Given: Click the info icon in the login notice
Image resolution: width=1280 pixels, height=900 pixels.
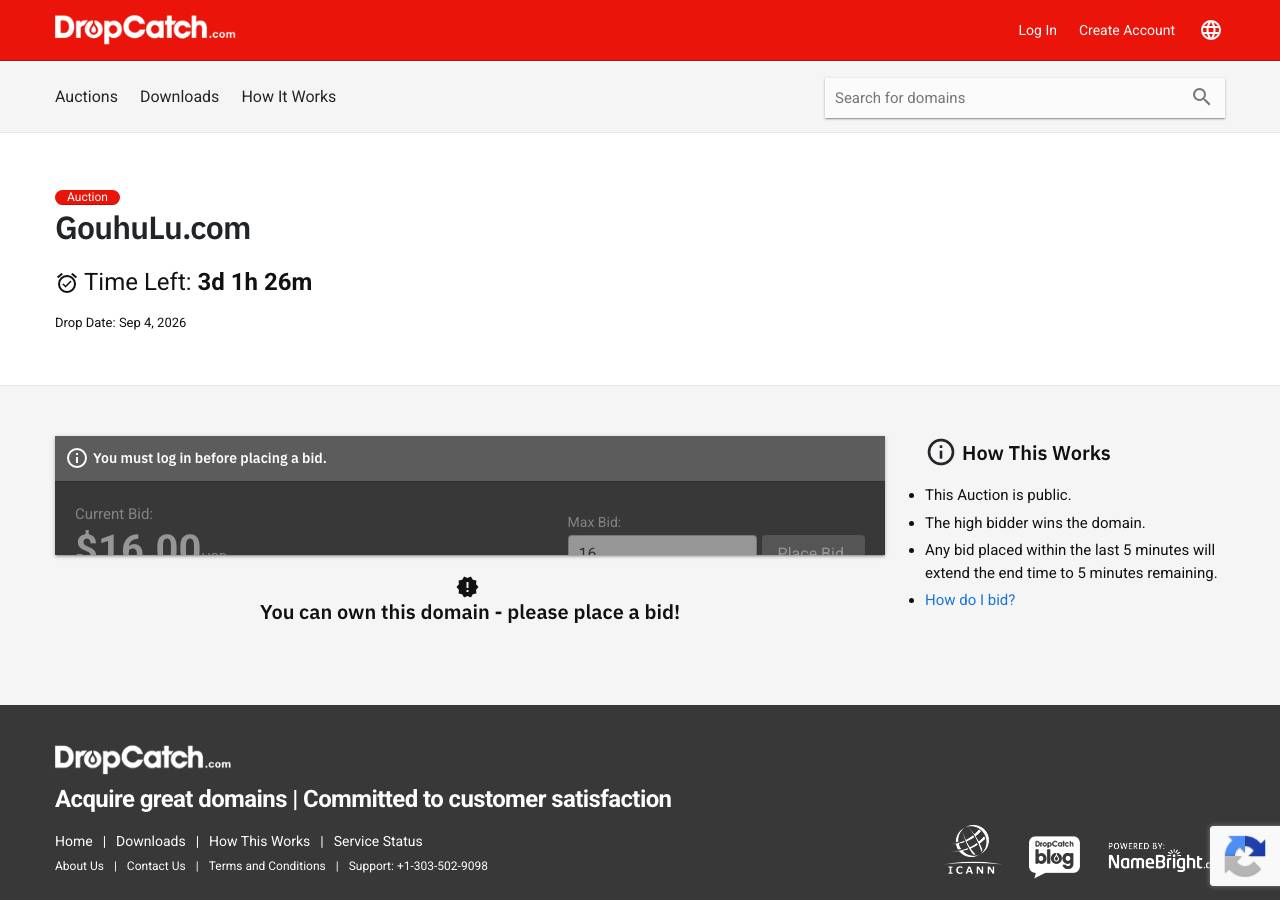Looking at the screenshot, I should [x=77, y=458].
